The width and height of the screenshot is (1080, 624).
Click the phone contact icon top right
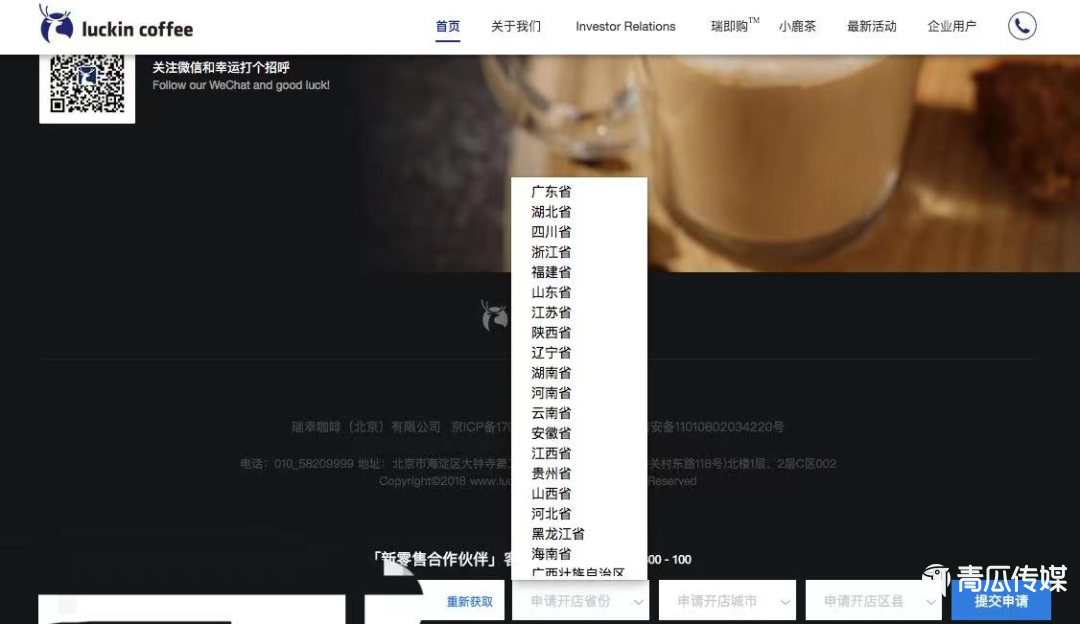pos(1022,25)
